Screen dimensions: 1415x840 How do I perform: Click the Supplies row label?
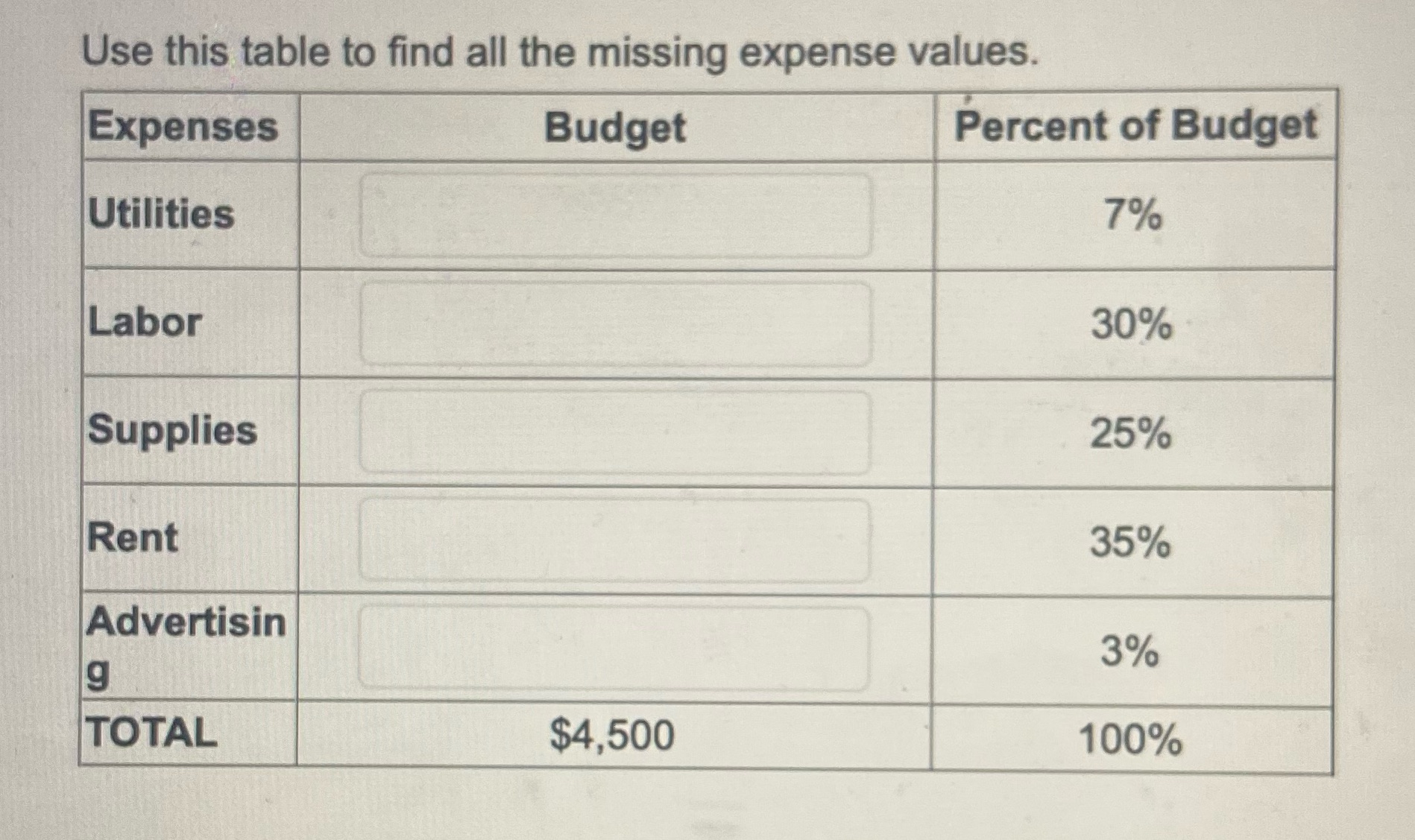pyautogui.click(x=171, y=431)
